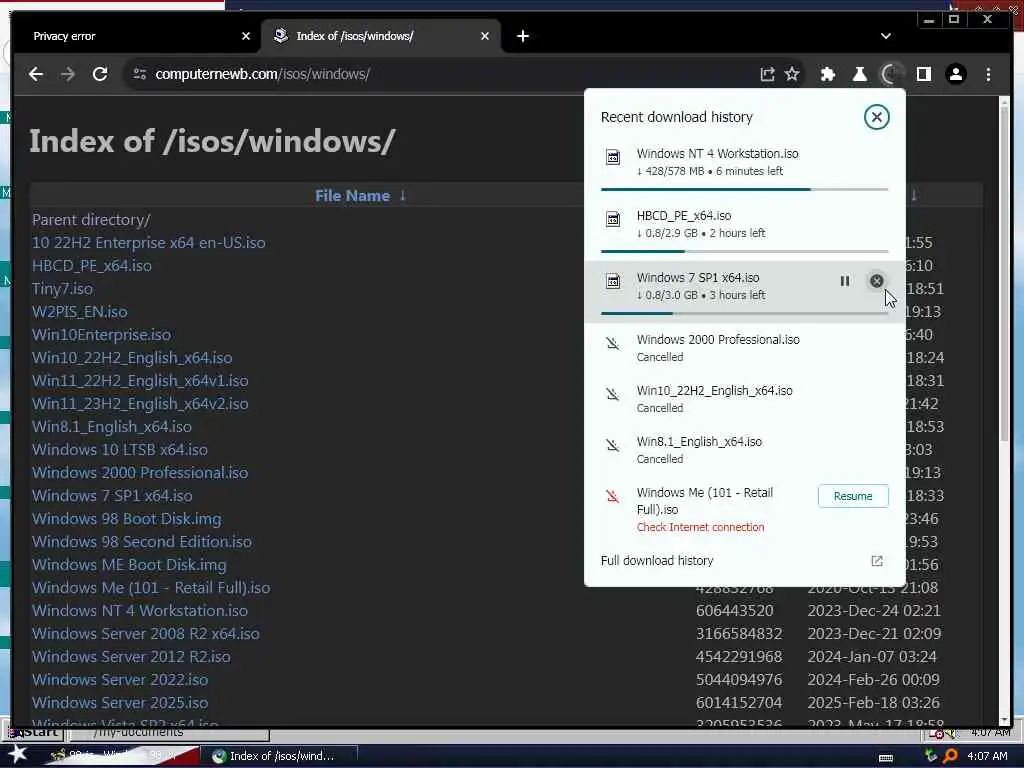The image size is (1024, 768).
Task: Open Tiny7.iso link
Action: pos(63,289)
